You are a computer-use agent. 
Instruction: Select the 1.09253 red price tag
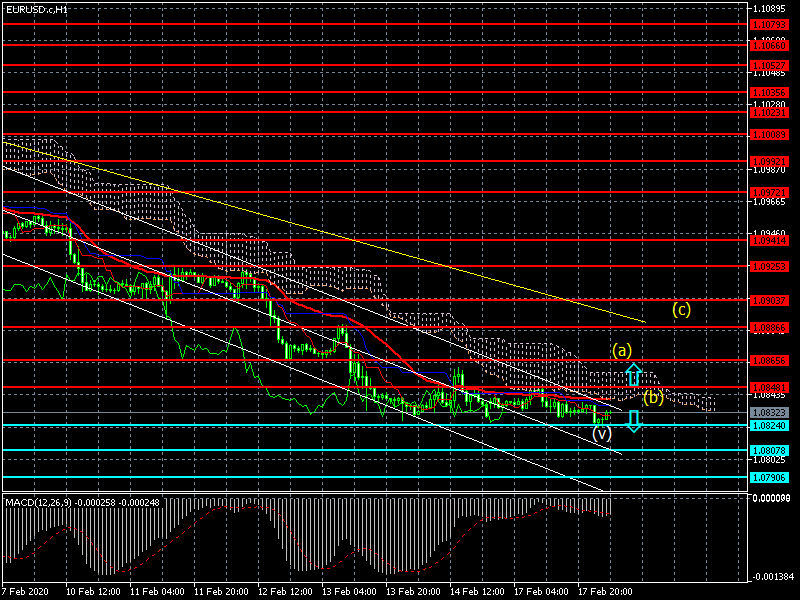coord(770,266)
